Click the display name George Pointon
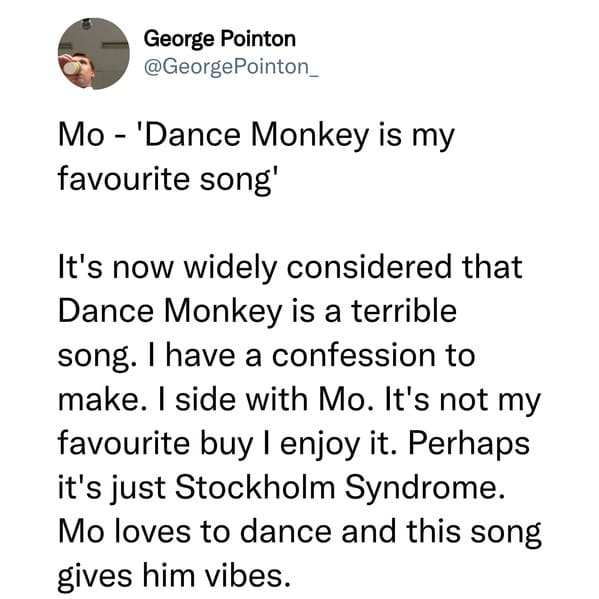Image resolution: width=599 pixels, height=599 pixels. coord(220,39)
